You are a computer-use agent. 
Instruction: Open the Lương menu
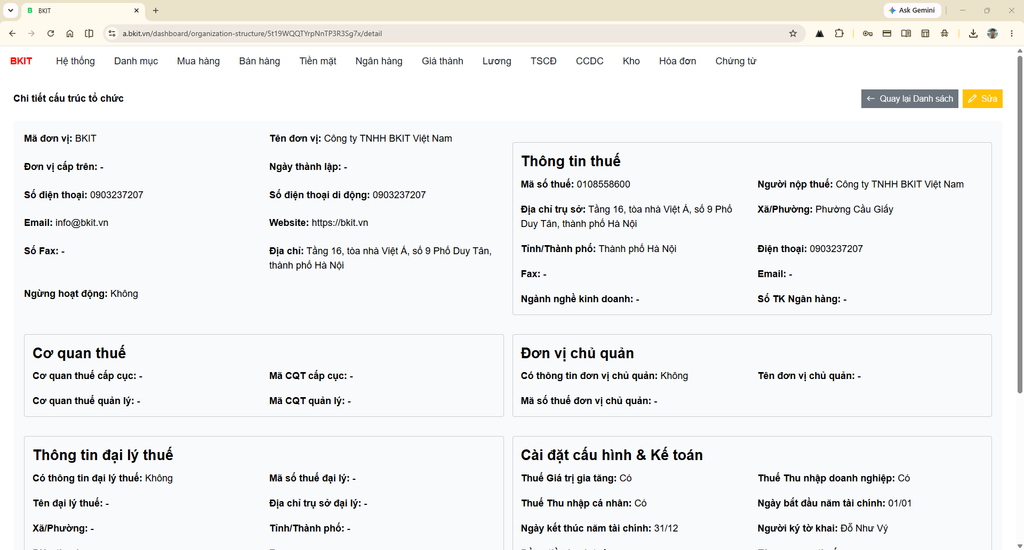(497, 61)
